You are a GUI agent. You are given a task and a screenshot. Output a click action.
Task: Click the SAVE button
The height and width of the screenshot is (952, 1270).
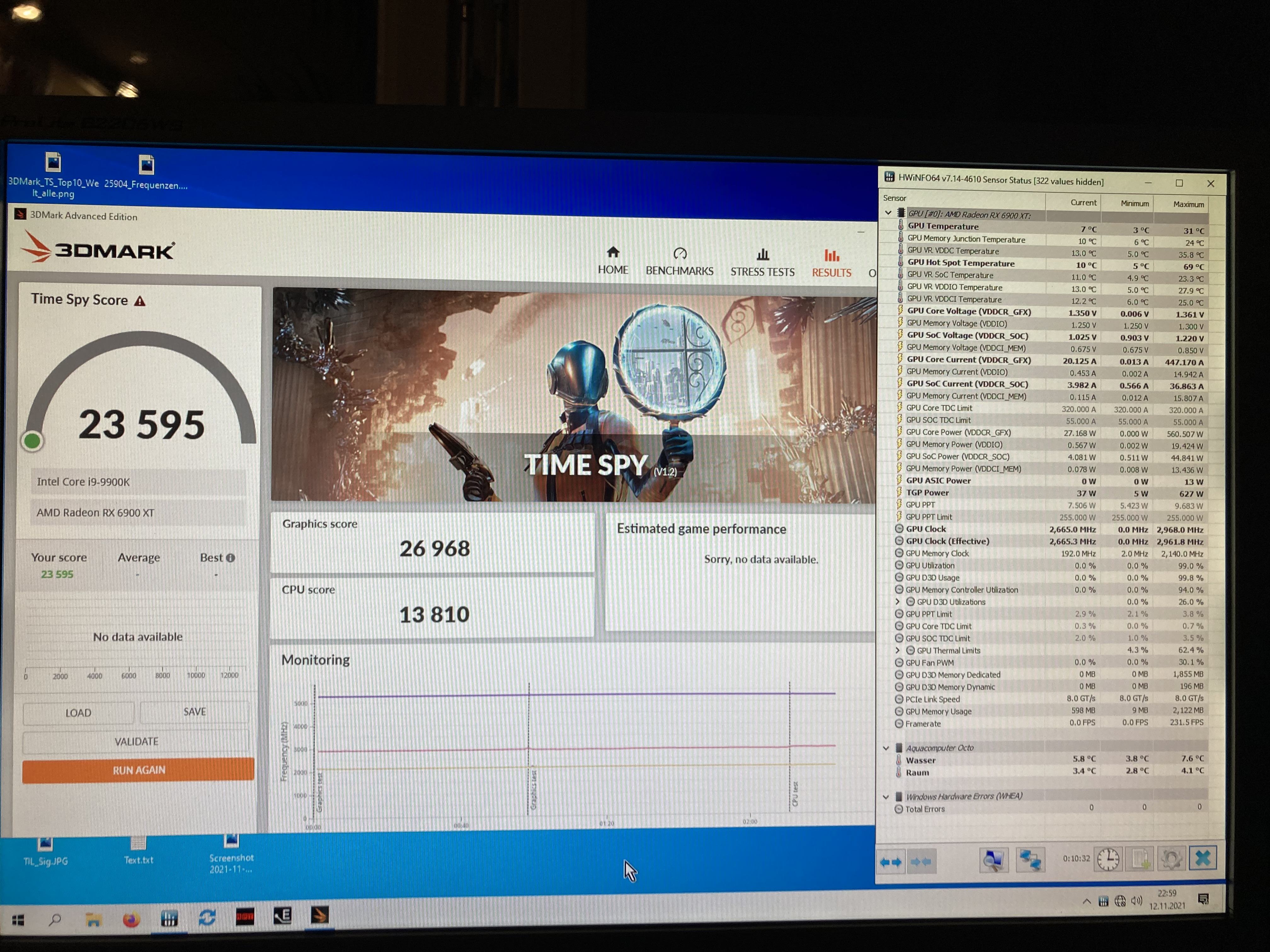coord(195,711)
